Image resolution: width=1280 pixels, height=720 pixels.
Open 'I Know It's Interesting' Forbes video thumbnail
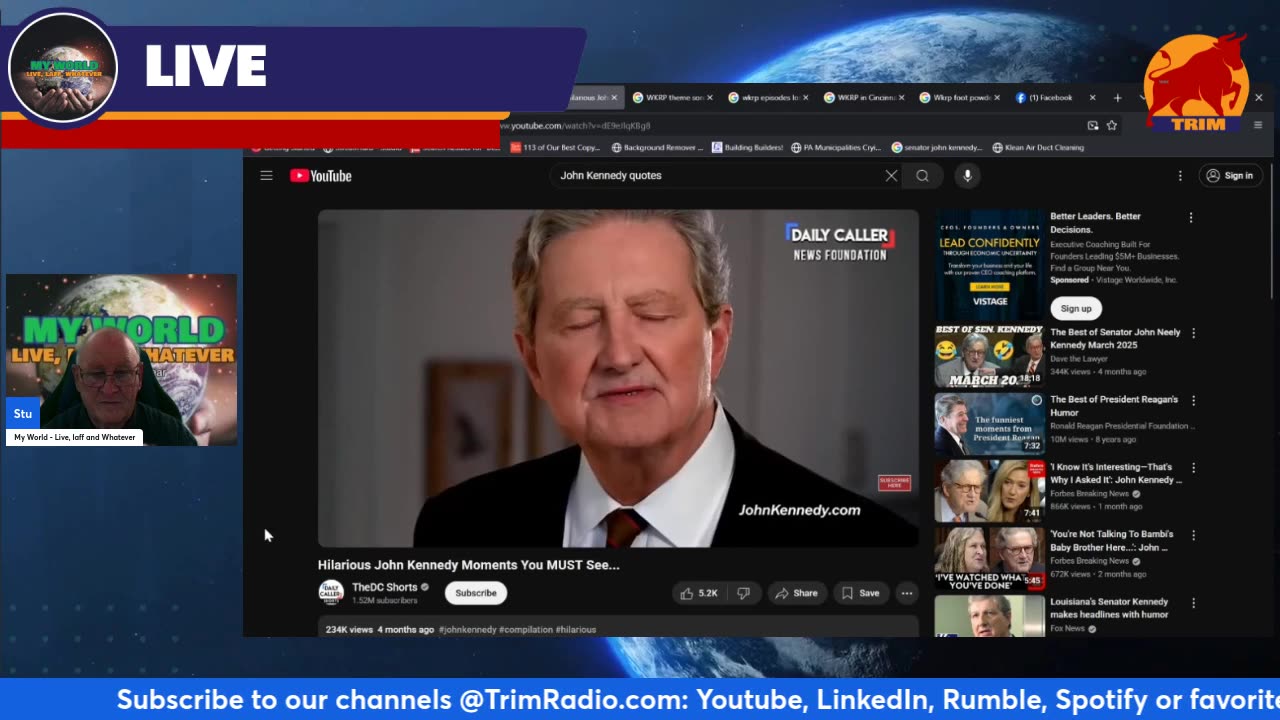[x=989, y=491]
